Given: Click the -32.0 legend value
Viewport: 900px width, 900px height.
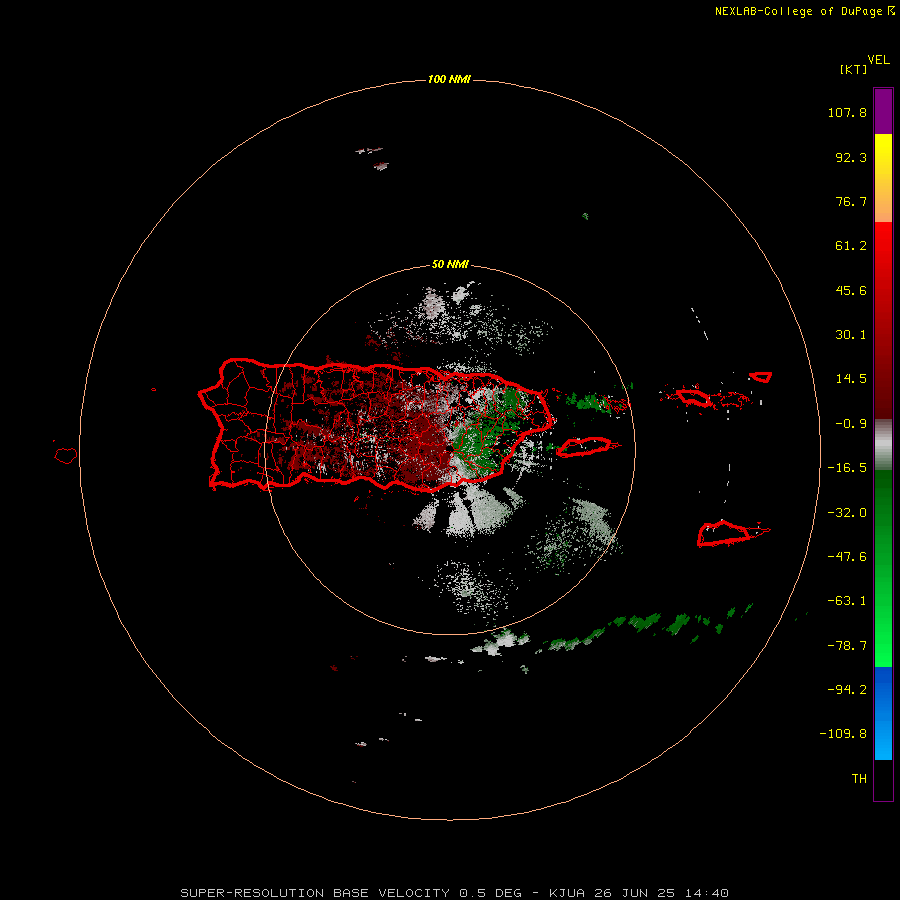Looking at the screenshot, I should tap(847, 513).
